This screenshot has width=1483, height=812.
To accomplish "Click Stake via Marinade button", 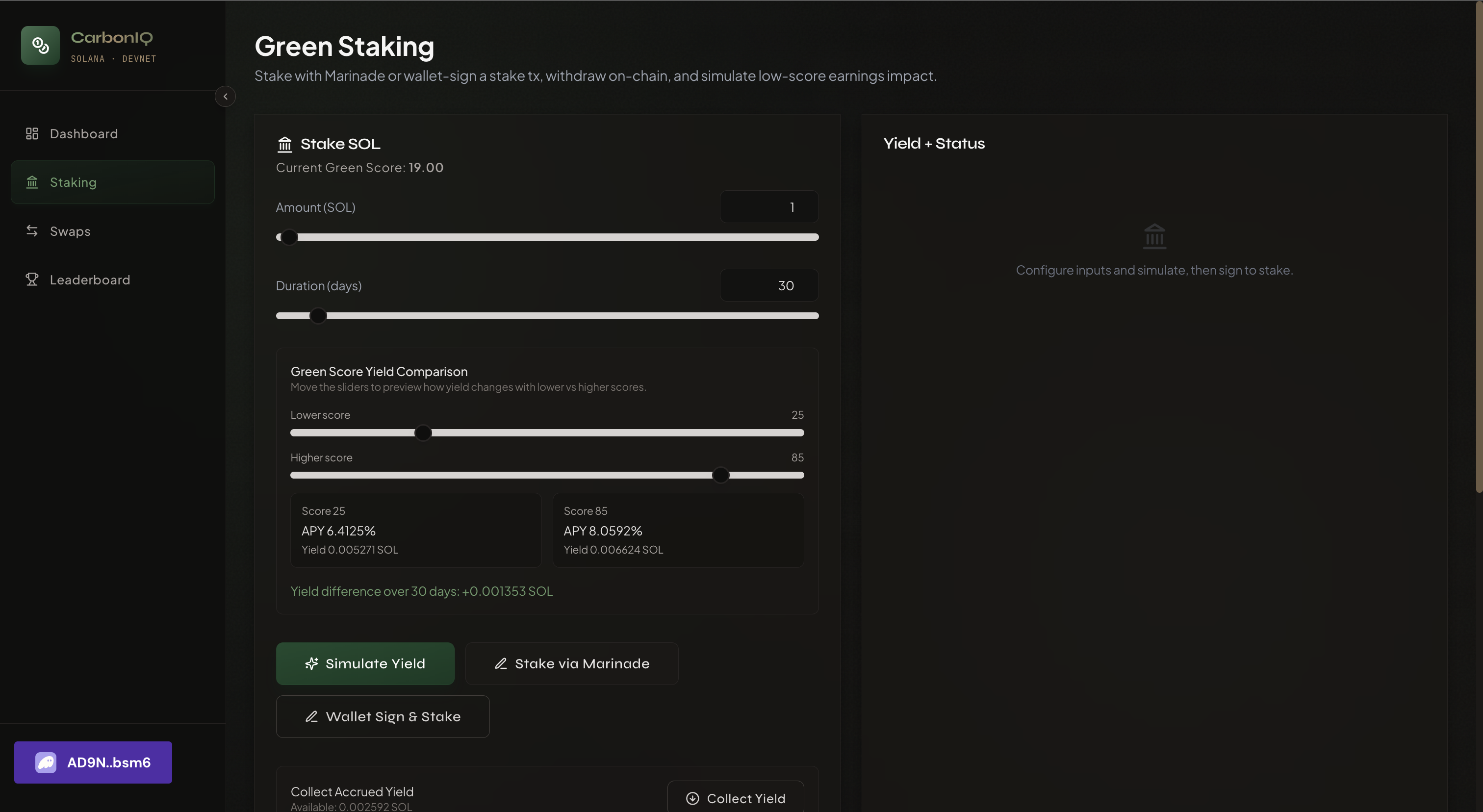I will click(x=572, y=663).
